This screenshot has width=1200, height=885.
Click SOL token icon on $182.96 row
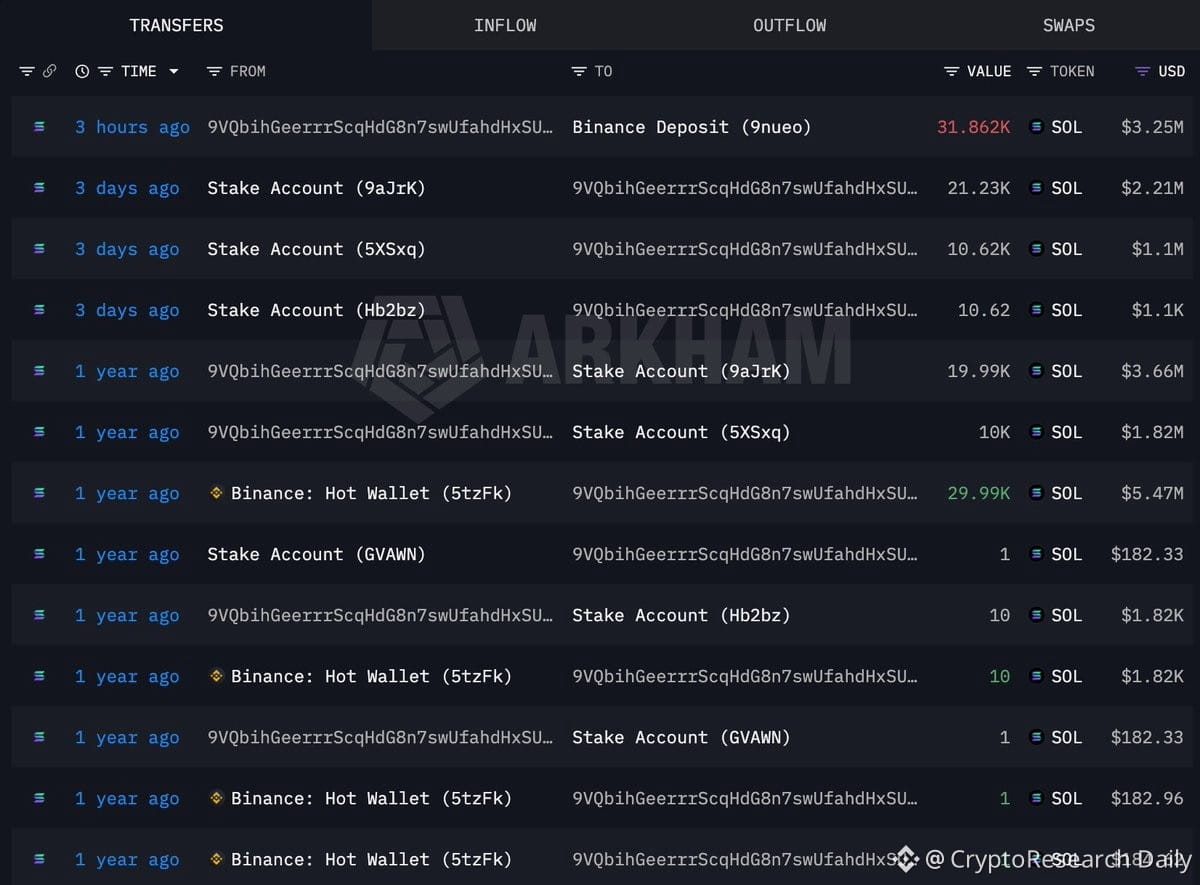(x=1036, y=798)
